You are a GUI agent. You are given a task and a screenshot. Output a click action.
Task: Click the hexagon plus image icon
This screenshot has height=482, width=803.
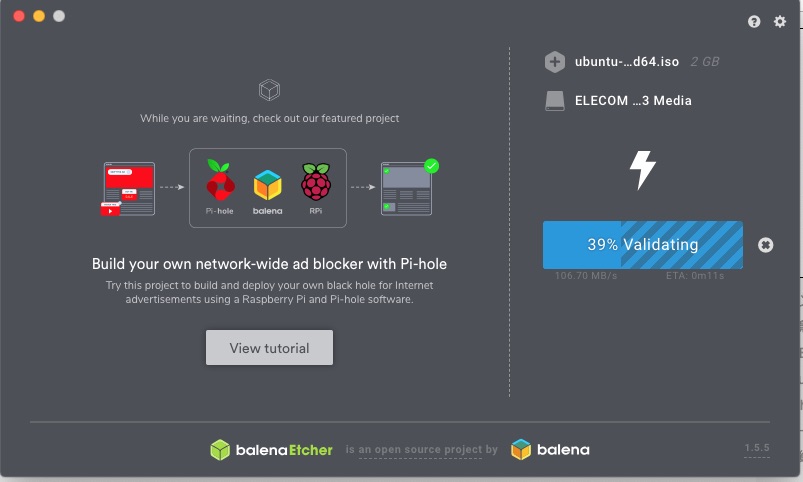click(x=555, y=62)
